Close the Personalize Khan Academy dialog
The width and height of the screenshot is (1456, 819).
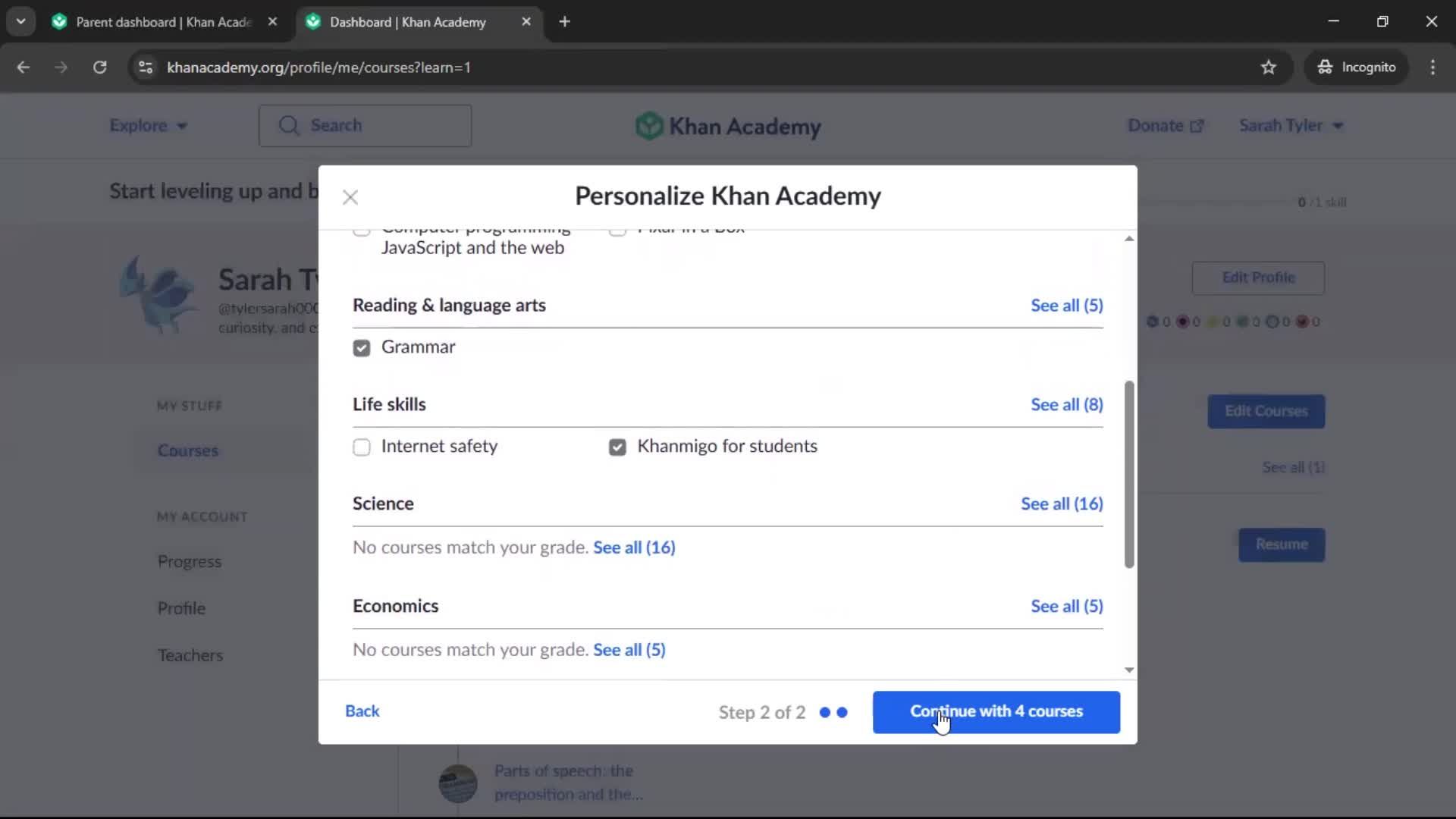tap(350, 197)
